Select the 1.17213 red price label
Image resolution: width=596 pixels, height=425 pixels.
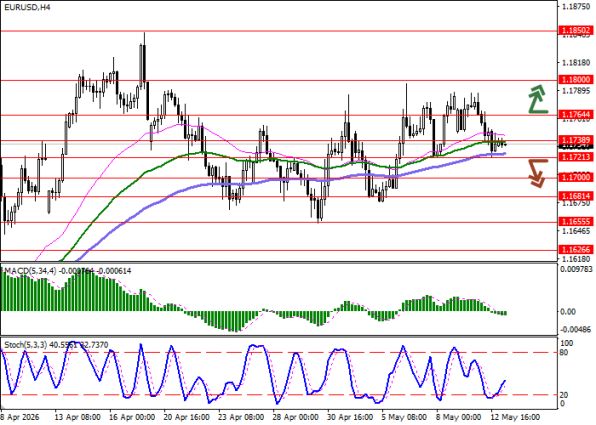click(x=576, y=157)
